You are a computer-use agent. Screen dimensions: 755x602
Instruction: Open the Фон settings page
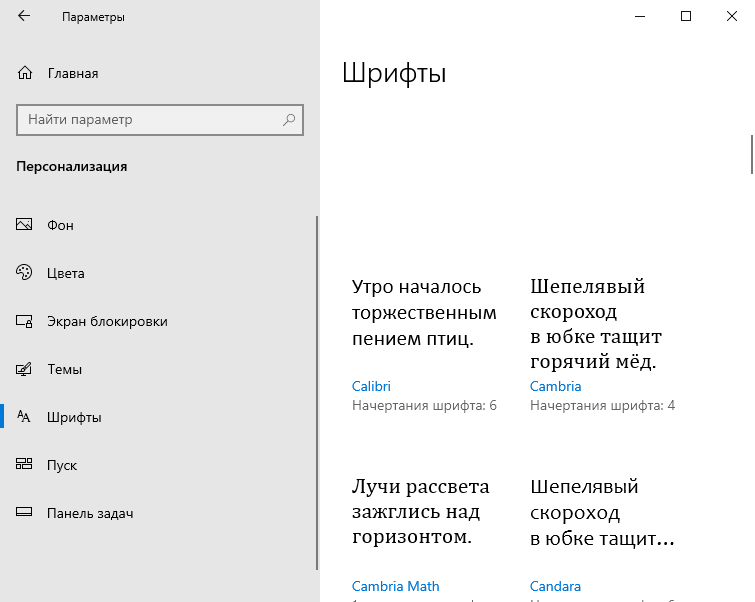[x=159, y=225]
